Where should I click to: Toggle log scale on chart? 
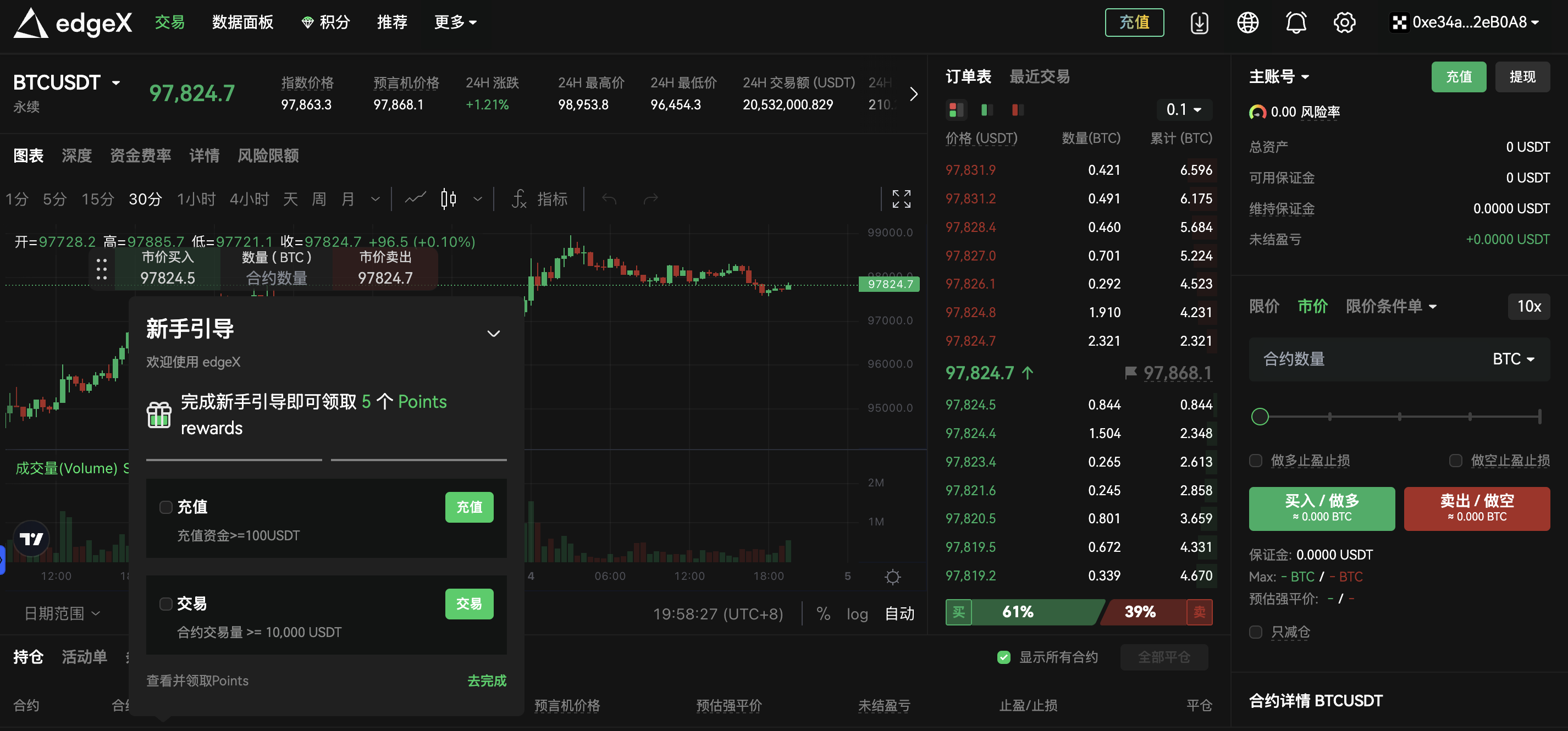click(857, 613)
